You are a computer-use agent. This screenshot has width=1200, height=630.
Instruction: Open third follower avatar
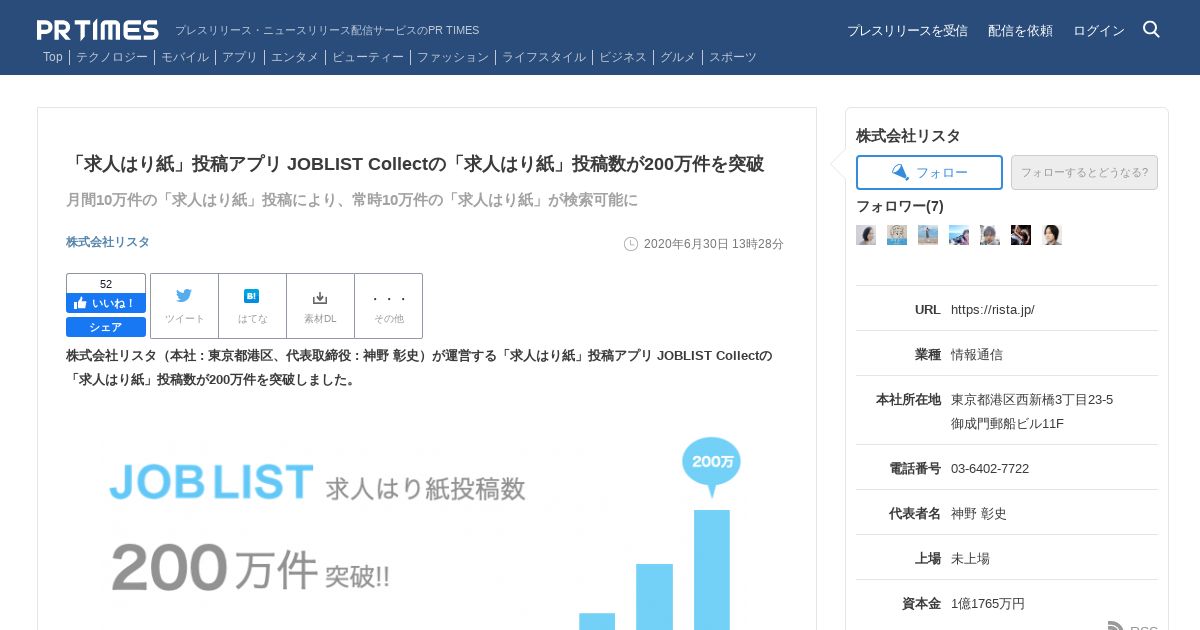(x=928, y=235)
